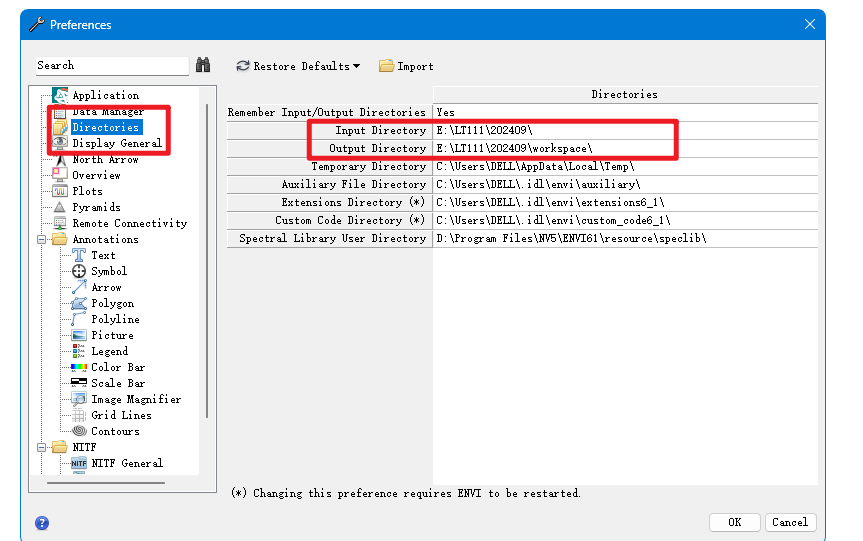Click the Custom Code Directory path value
Image resolution: width=863 pixels, height=541 pixels.
tap(625, 220)
